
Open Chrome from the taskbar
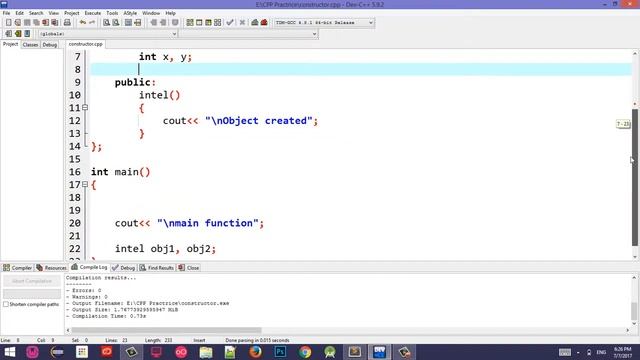(305, 351)
